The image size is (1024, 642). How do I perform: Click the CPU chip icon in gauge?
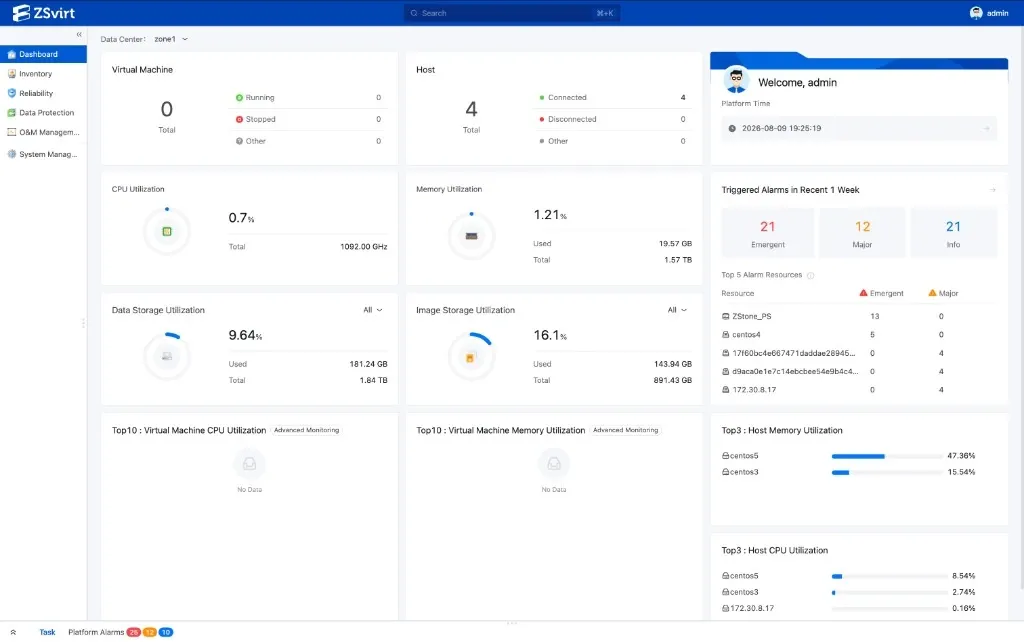(x=167, y=232)
